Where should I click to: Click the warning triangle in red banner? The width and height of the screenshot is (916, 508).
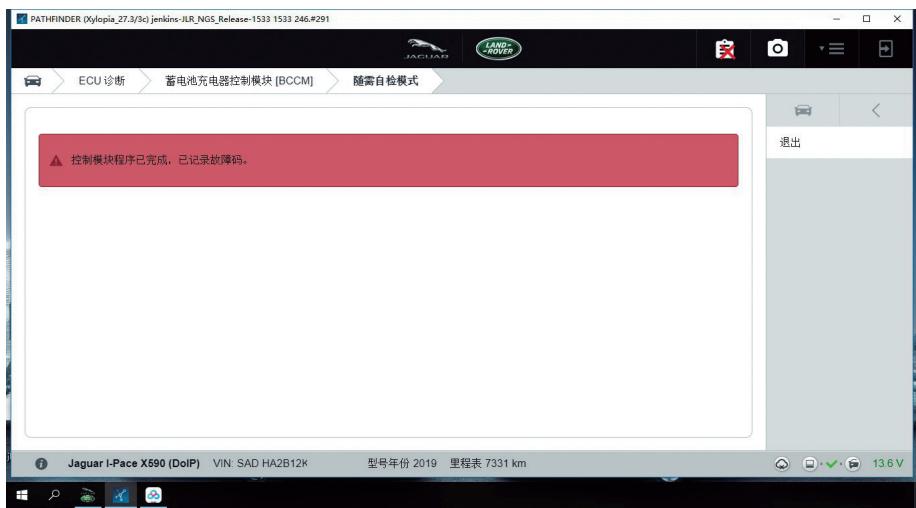click(56, 161)
